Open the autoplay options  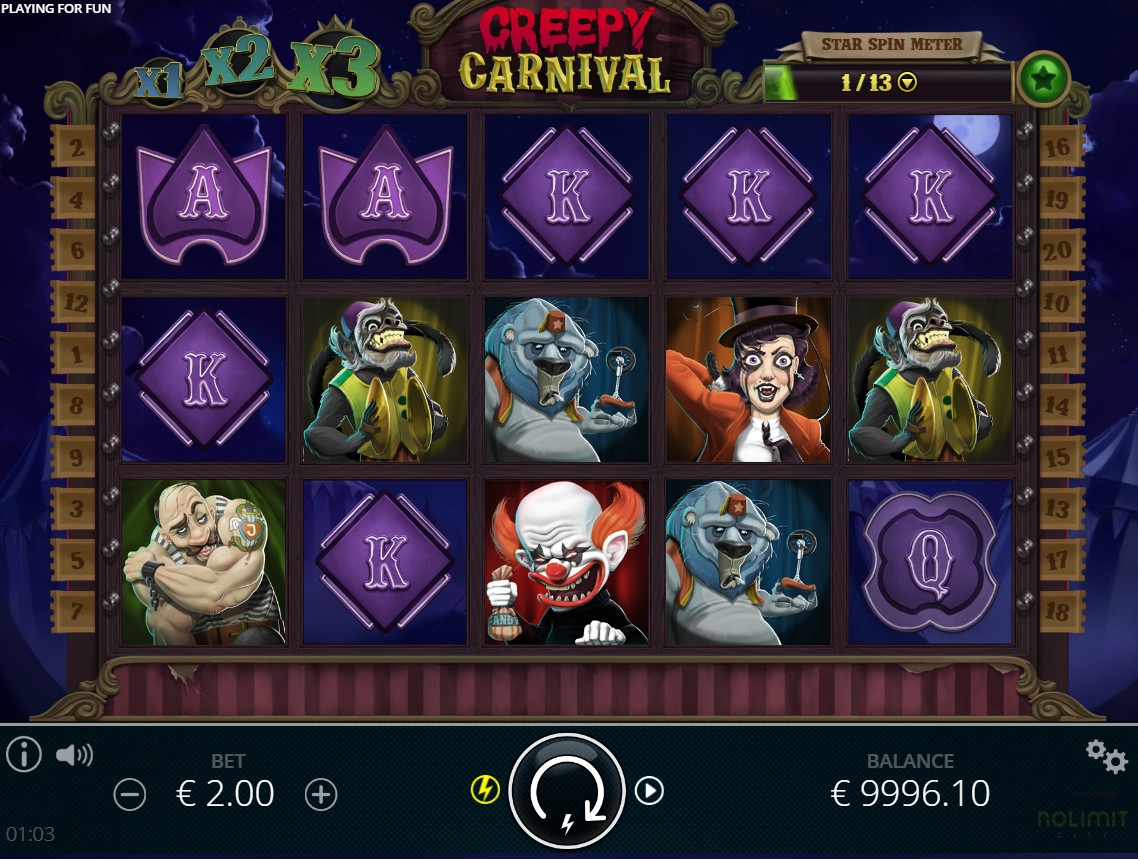pos(649,790)
